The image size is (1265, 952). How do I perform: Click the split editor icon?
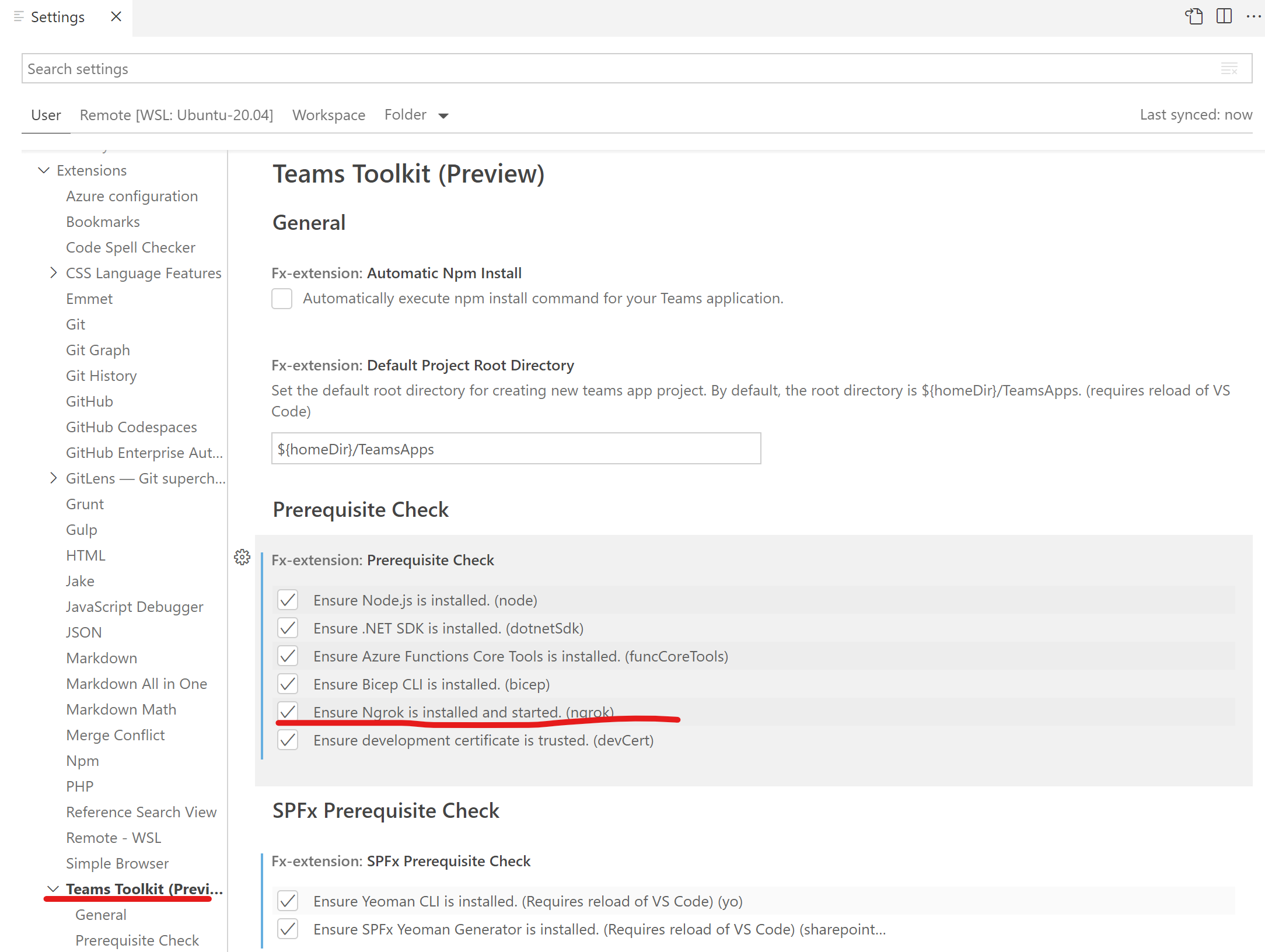(x=1222, y=17)
